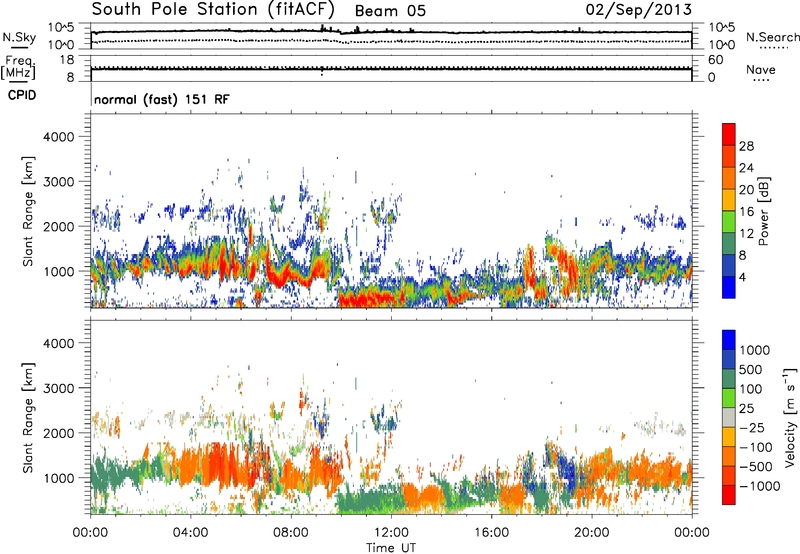The width and height of the screenshot is (800, 554).
Task: Click the 'N.Search' legend label
Action: click(772, 37)
